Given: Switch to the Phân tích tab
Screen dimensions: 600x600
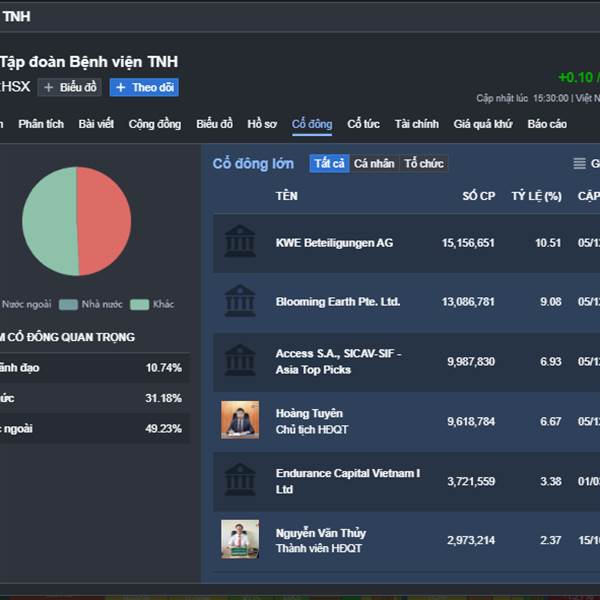Looking at the screenshot, I should click(41, 124).
